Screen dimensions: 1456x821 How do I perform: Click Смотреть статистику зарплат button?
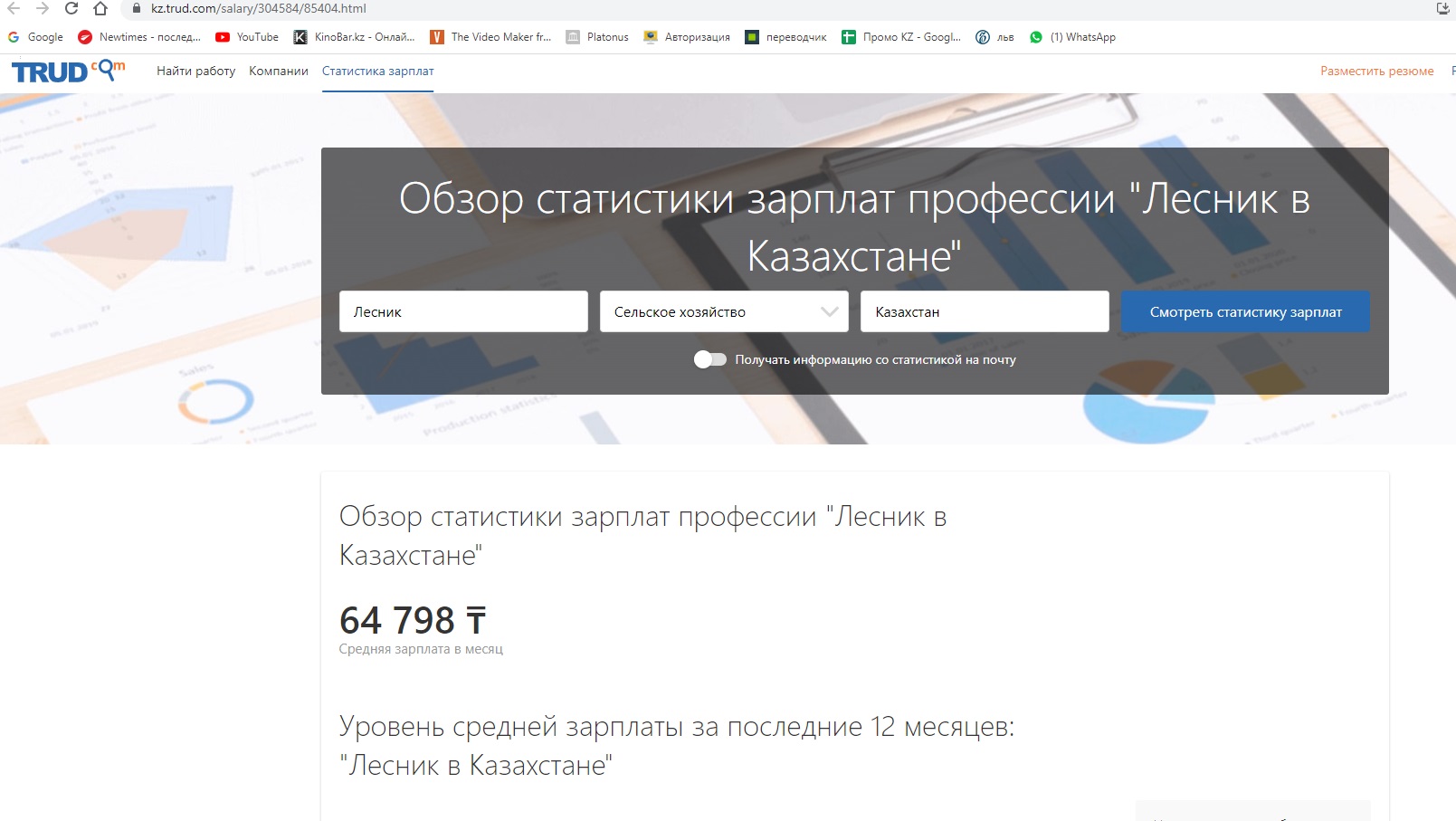1245,311
